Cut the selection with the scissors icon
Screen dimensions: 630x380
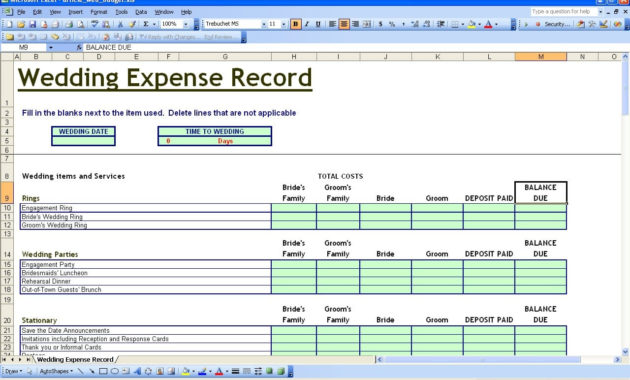pyautogui.click(x=120, y=25)
